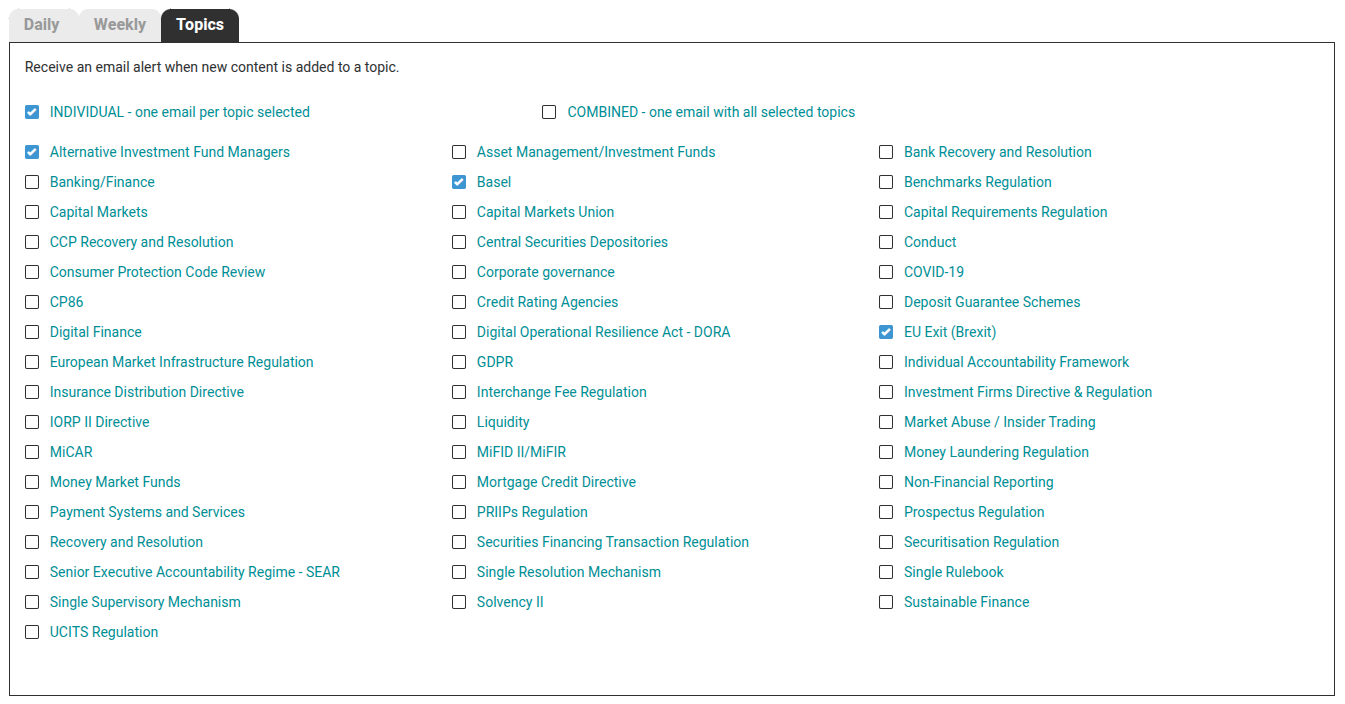1345x704 pixels.
Task: Select the PRIIPs Regulation label
Action: (x=532, y=512)
